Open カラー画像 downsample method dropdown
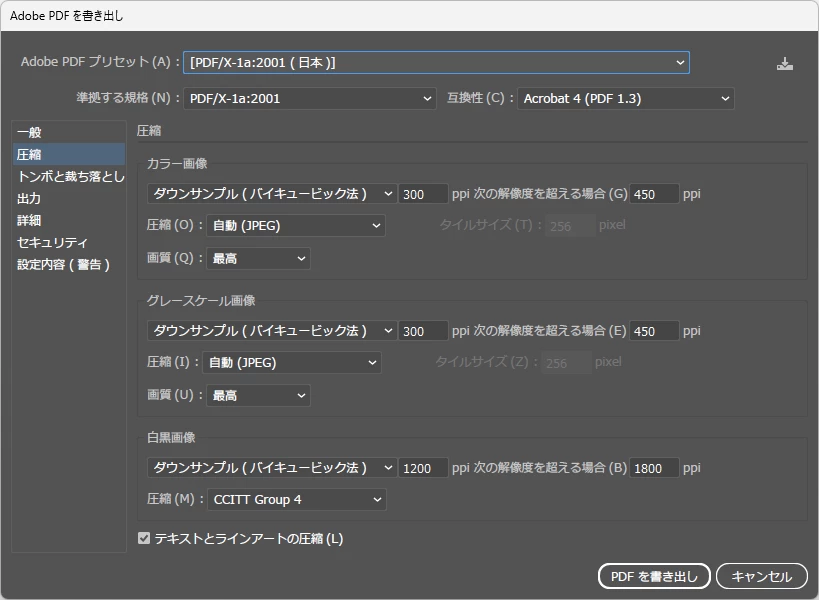Image resolution: width=819 pixels, height=600 pixels. point(272,194)
